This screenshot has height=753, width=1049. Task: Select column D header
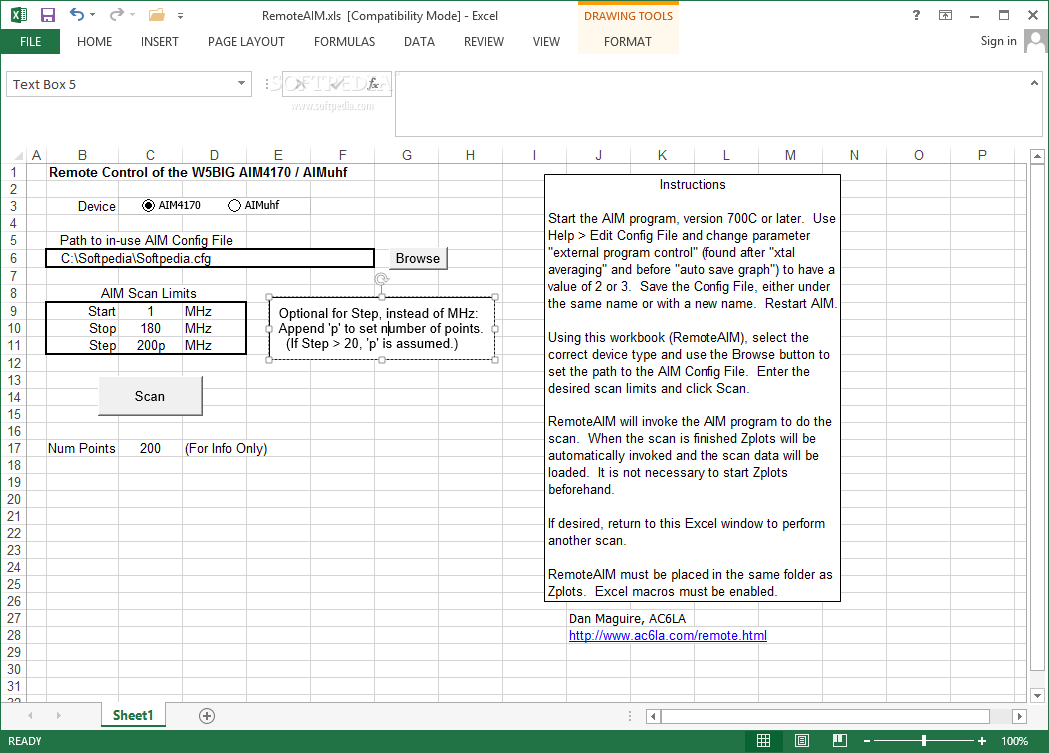(214, 155)
